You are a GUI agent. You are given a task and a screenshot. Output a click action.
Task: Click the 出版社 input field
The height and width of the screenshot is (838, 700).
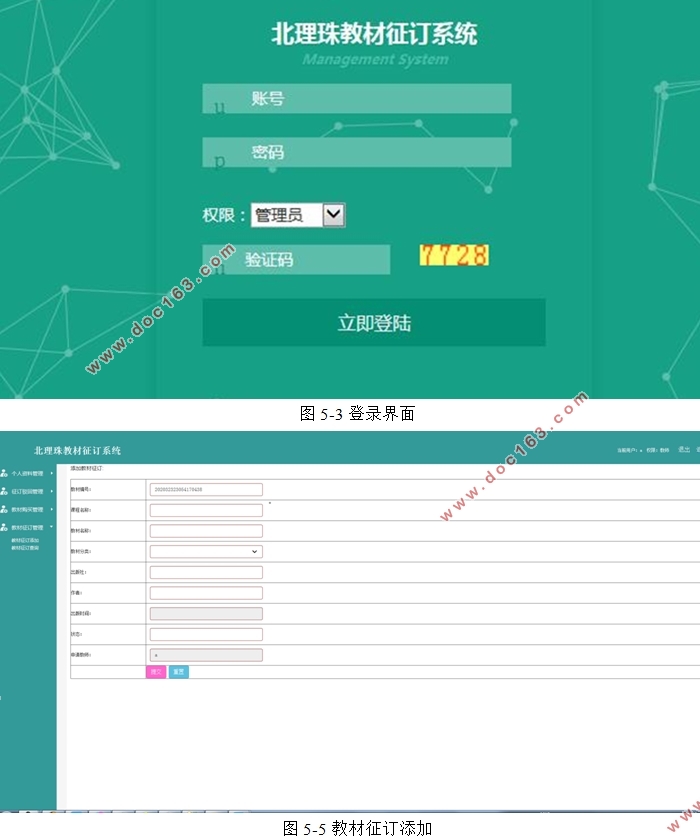pos(206,572)
